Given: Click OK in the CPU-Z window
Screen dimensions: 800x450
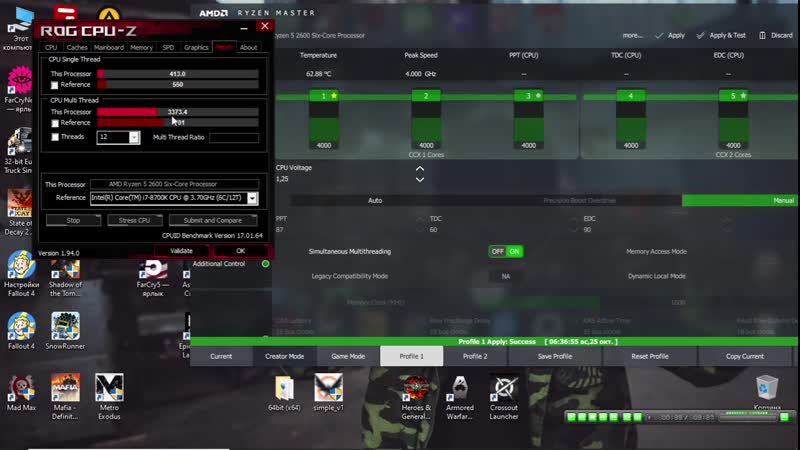Looking at the screenshot, I should pos(240,251).
